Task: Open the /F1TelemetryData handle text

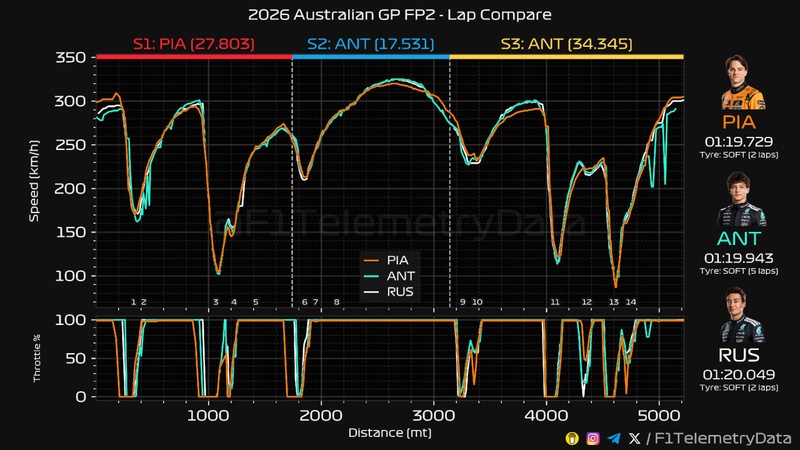Action: coord(718,438)
